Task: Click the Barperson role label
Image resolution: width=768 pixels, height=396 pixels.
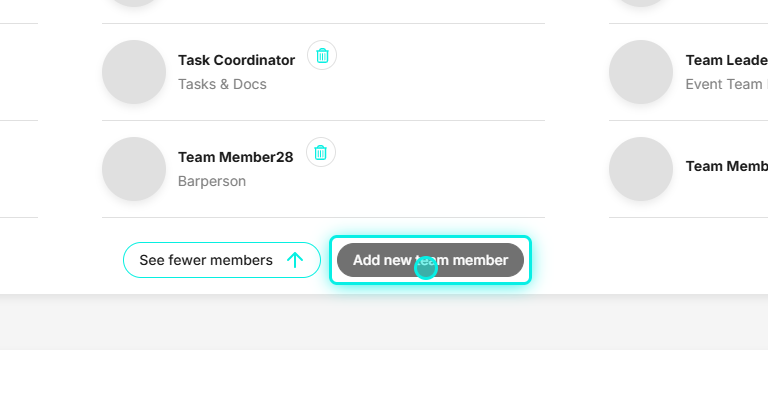Action: 212,181
